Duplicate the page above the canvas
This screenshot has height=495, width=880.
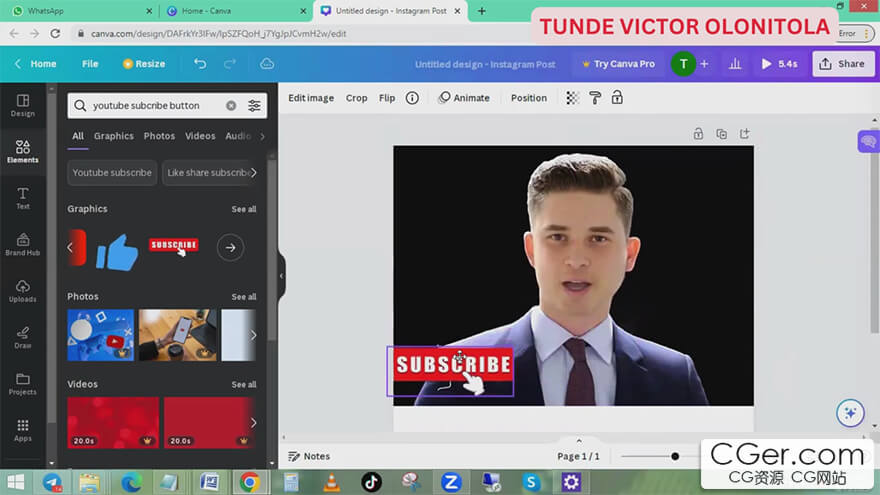pyautogui.click(x=721, y=134)
